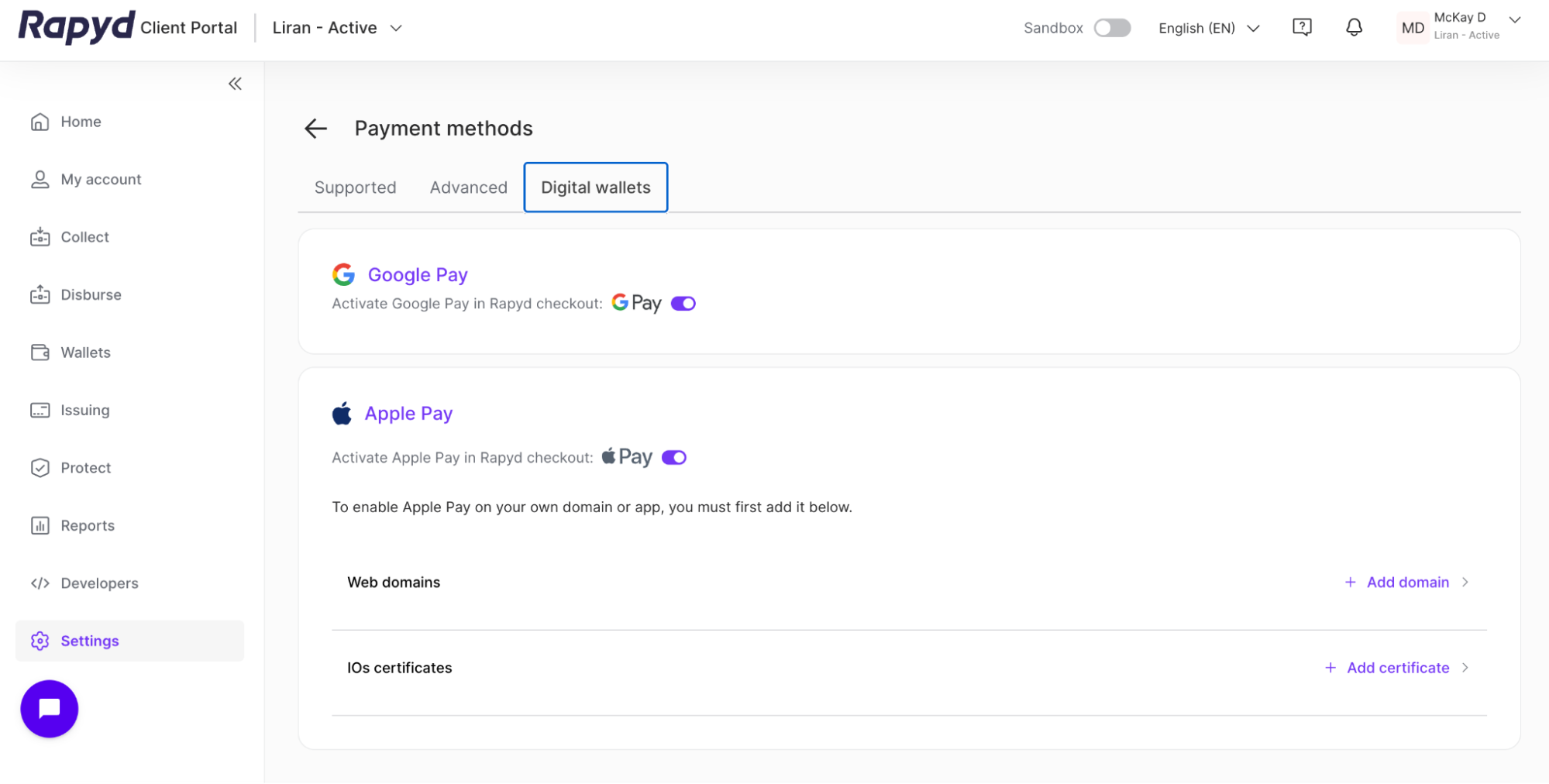Switch to the Advanced tab

pos(468,187)
